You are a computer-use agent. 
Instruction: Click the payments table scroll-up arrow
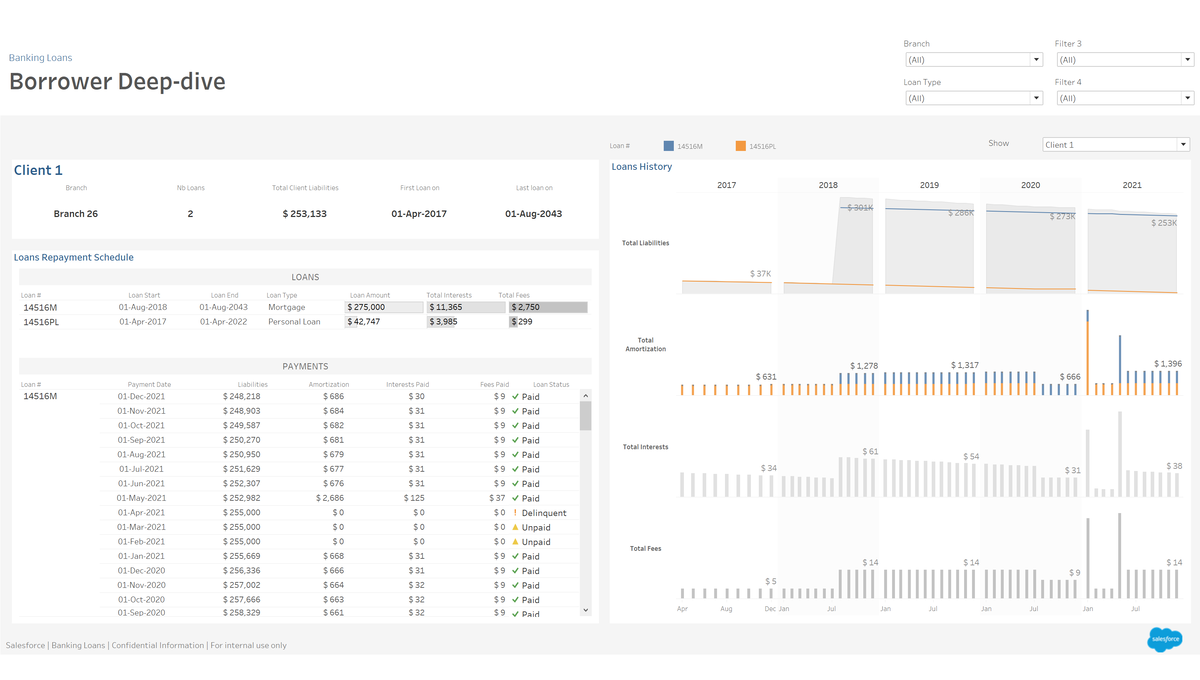point(586,396)
